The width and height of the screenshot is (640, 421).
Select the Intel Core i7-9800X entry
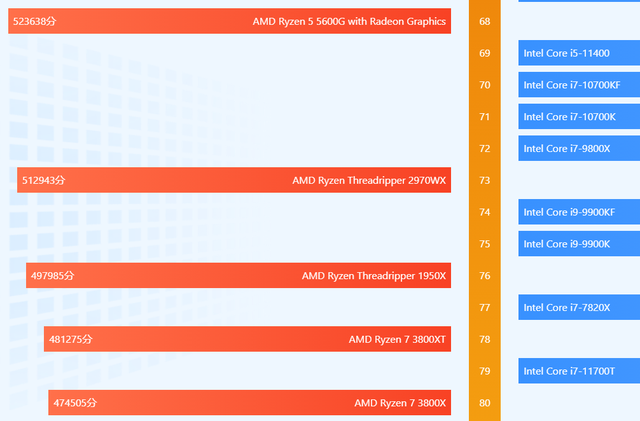point(579,148)
